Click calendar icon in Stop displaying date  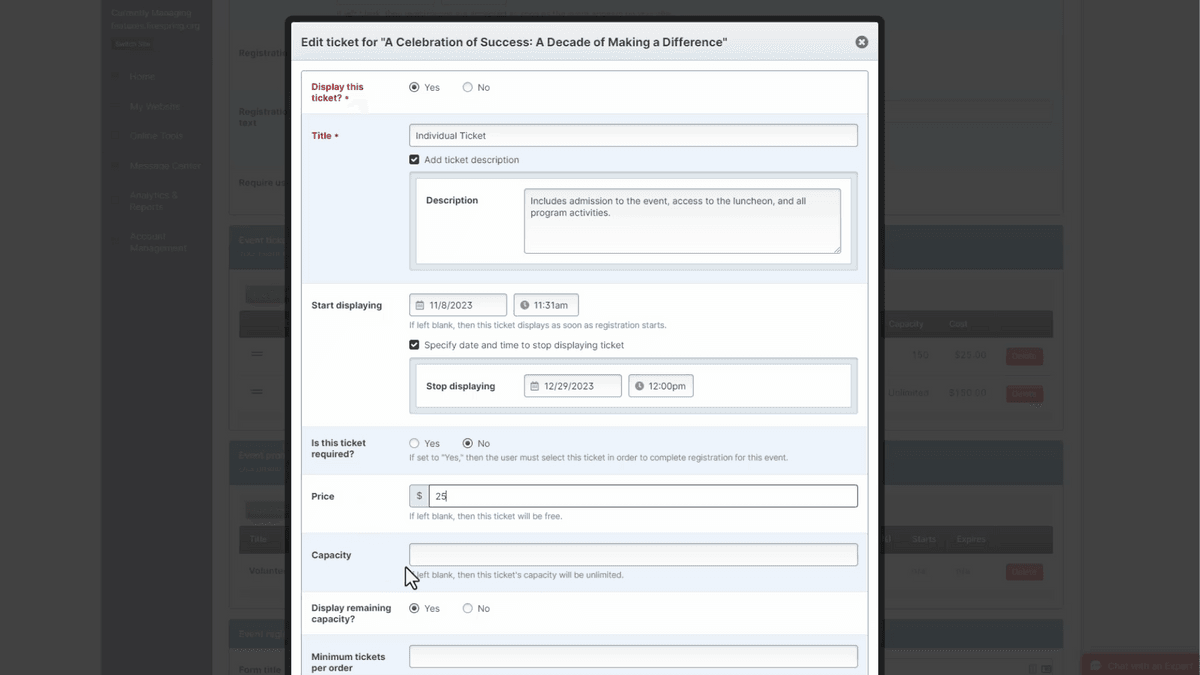click(535, 386)
